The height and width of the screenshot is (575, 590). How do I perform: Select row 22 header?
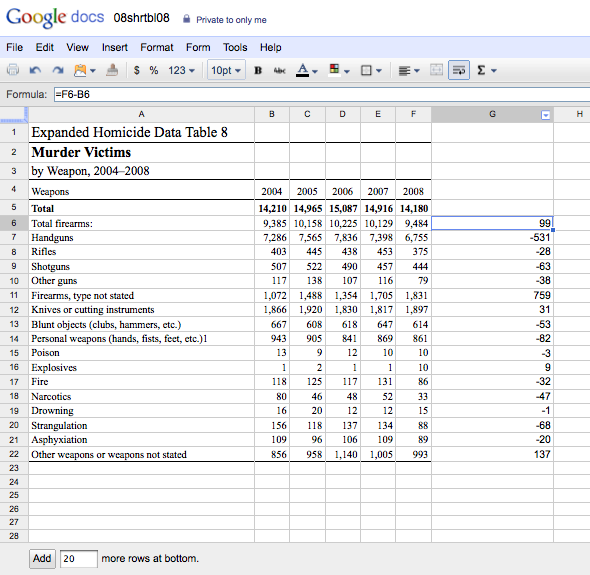pos(14,454)
